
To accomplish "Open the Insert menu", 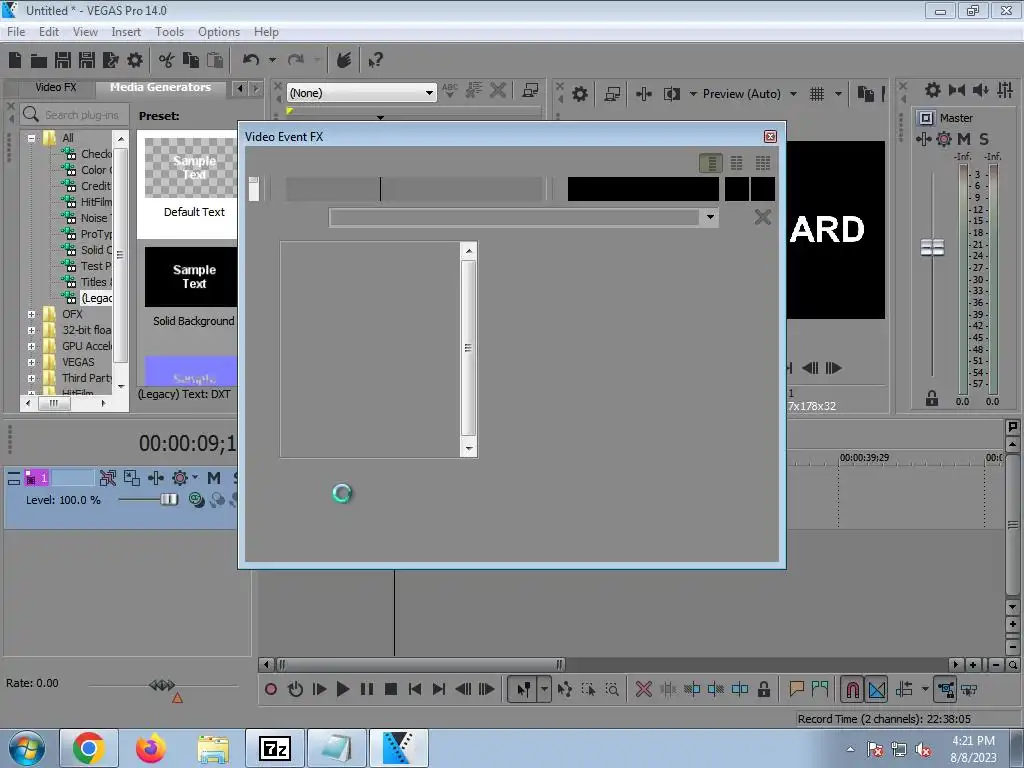I will click(126, 31).
